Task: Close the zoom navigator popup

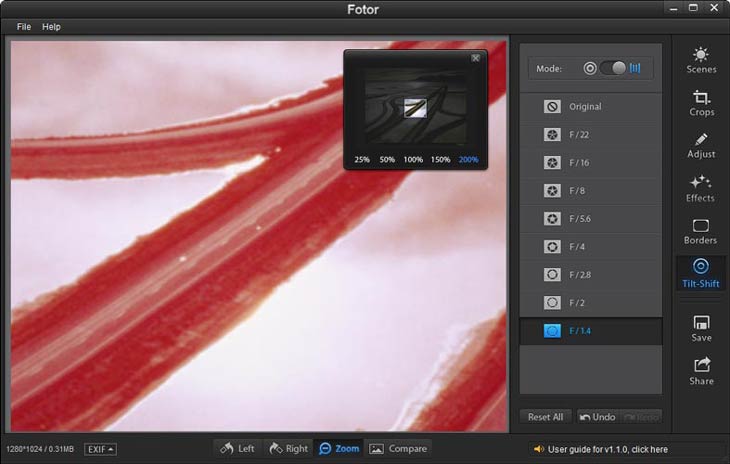Action: coord(476,58)
